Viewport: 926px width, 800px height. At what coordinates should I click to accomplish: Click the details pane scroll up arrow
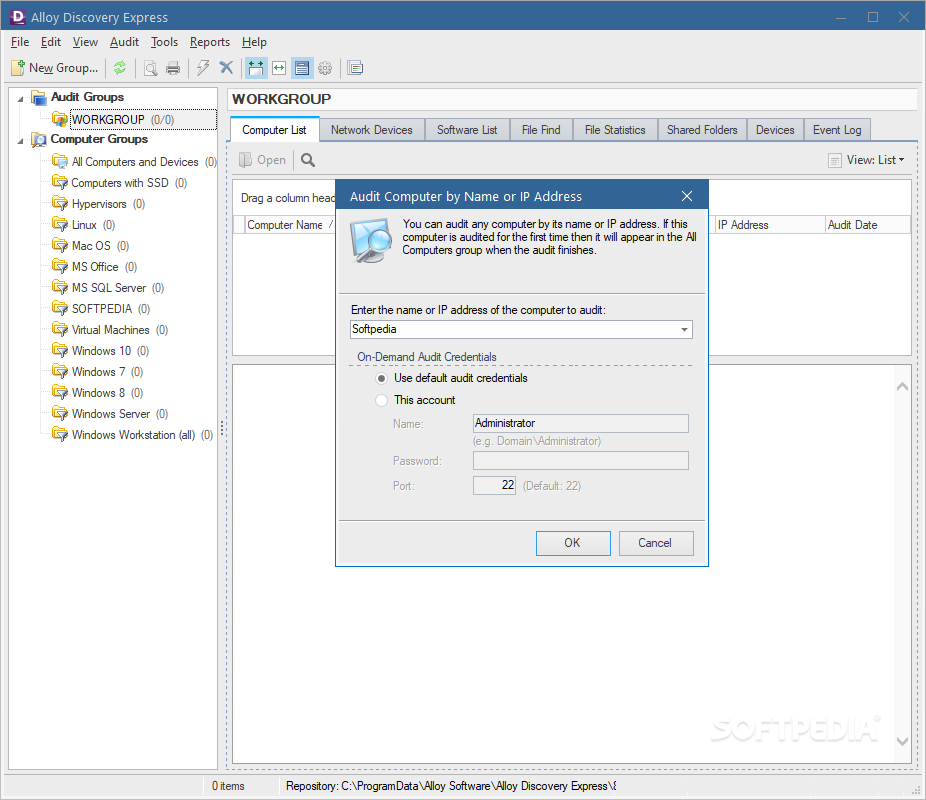coord(902,387)
